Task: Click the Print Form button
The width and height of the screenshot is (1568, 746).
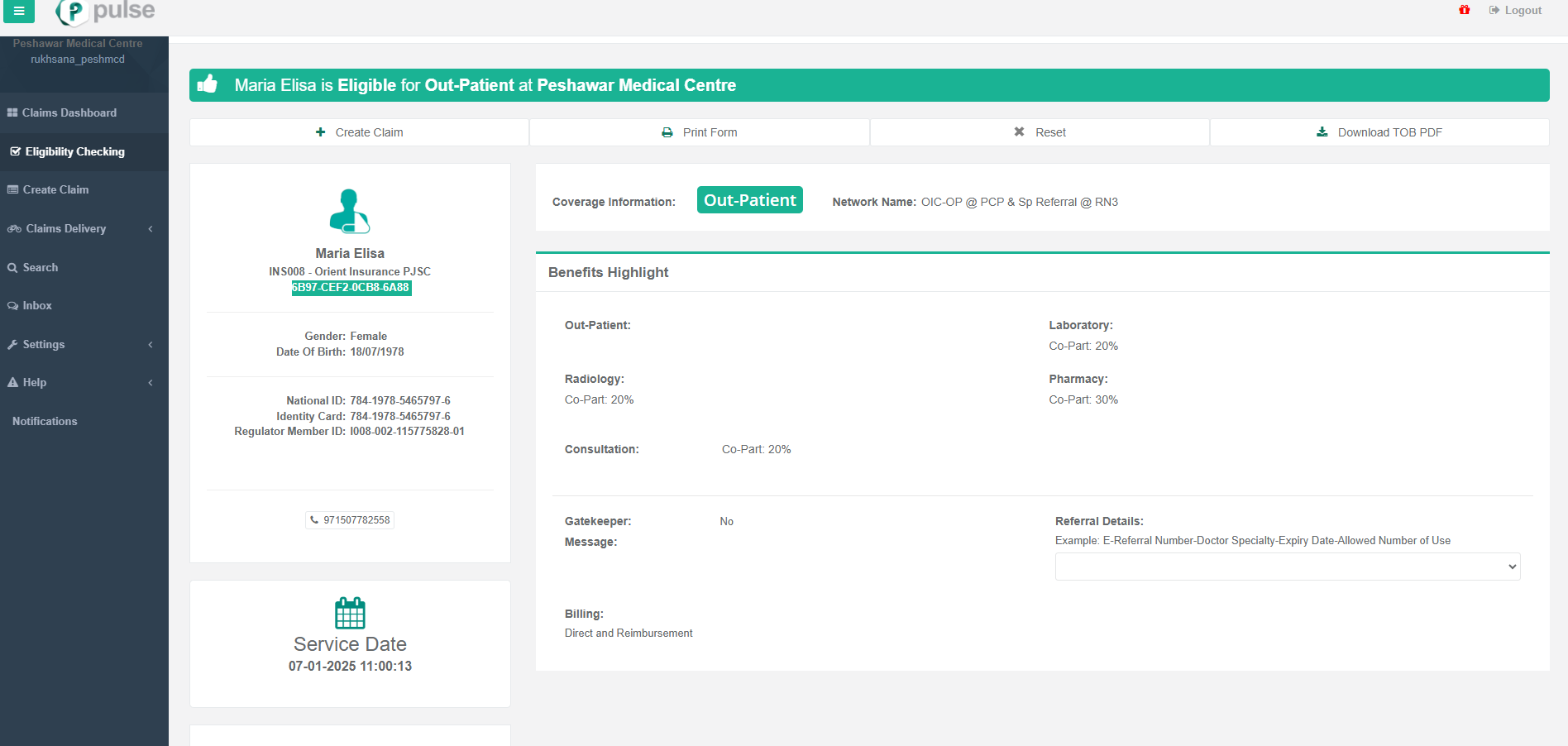Action: click(x=699, y=132)
